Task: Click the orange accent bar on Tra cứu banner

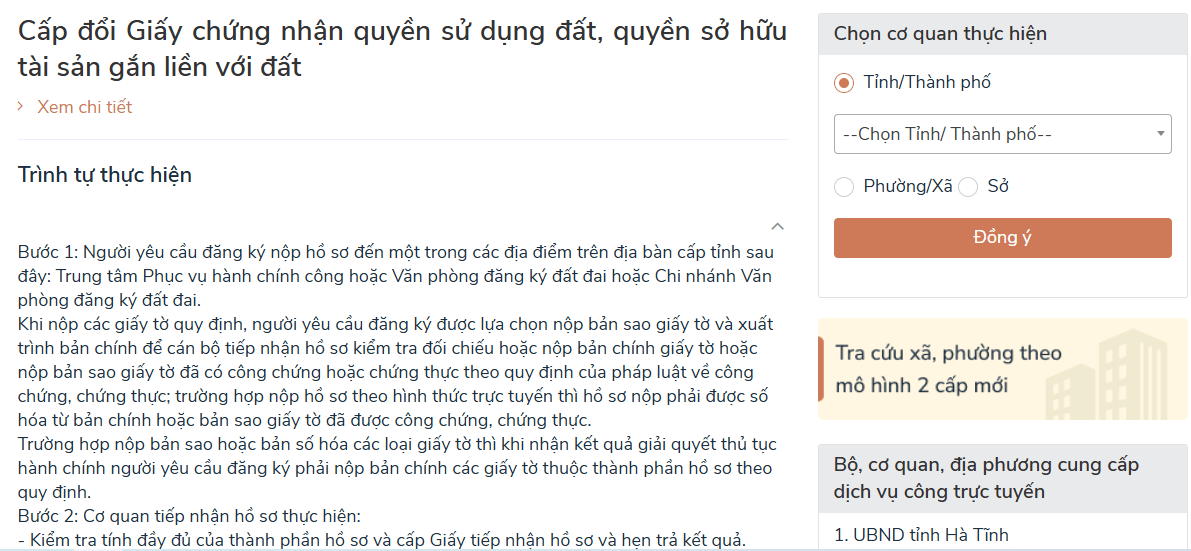Action: (820, 369)
